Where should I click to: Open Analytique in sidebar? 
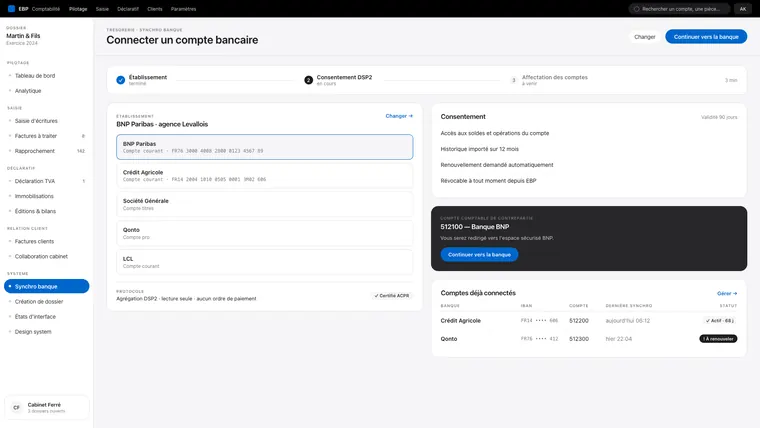coord(47,91)
